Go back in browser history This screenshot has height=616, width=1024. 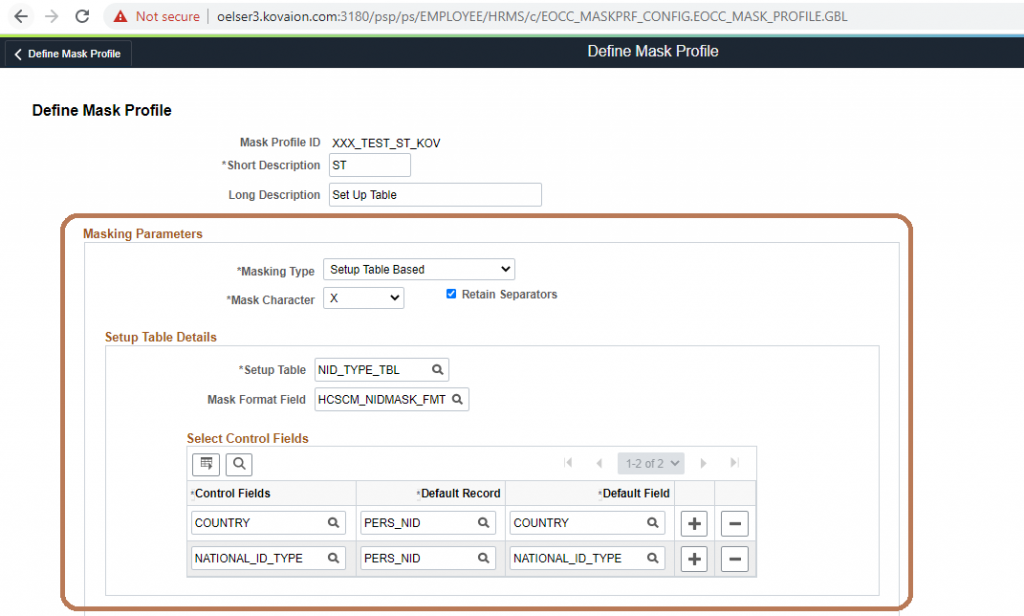[x=21, y=16]
